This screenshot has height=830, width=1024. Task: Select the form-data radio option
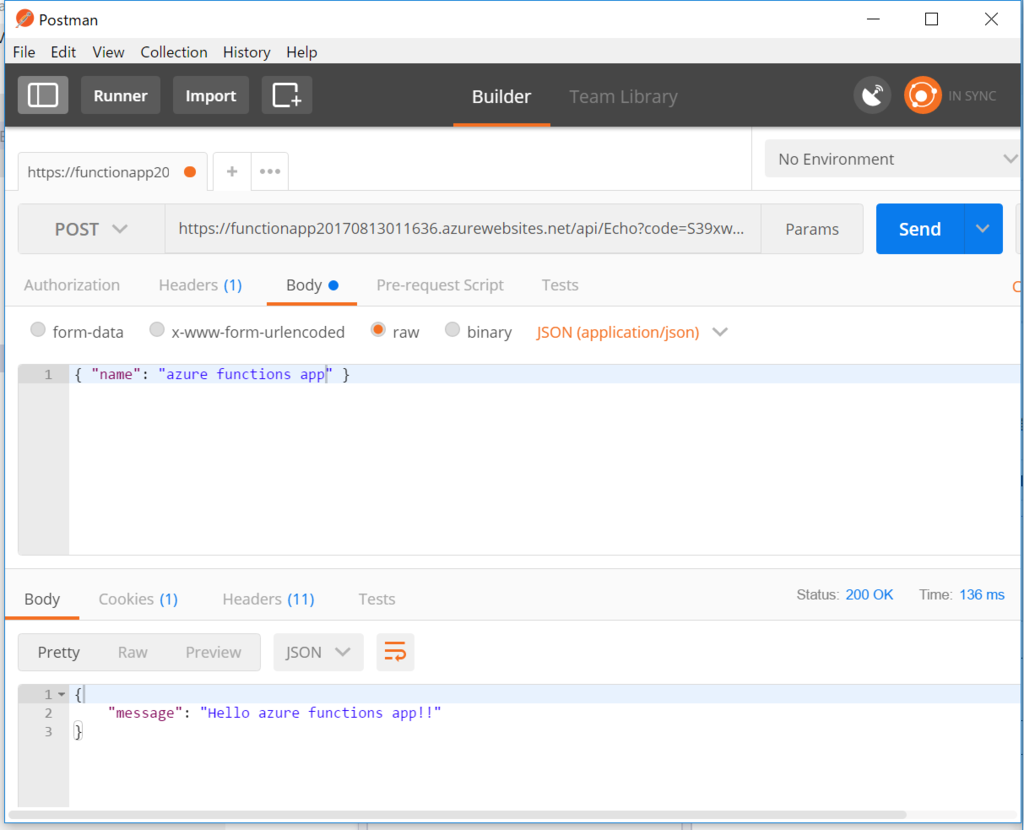click(x=38, y=330)
